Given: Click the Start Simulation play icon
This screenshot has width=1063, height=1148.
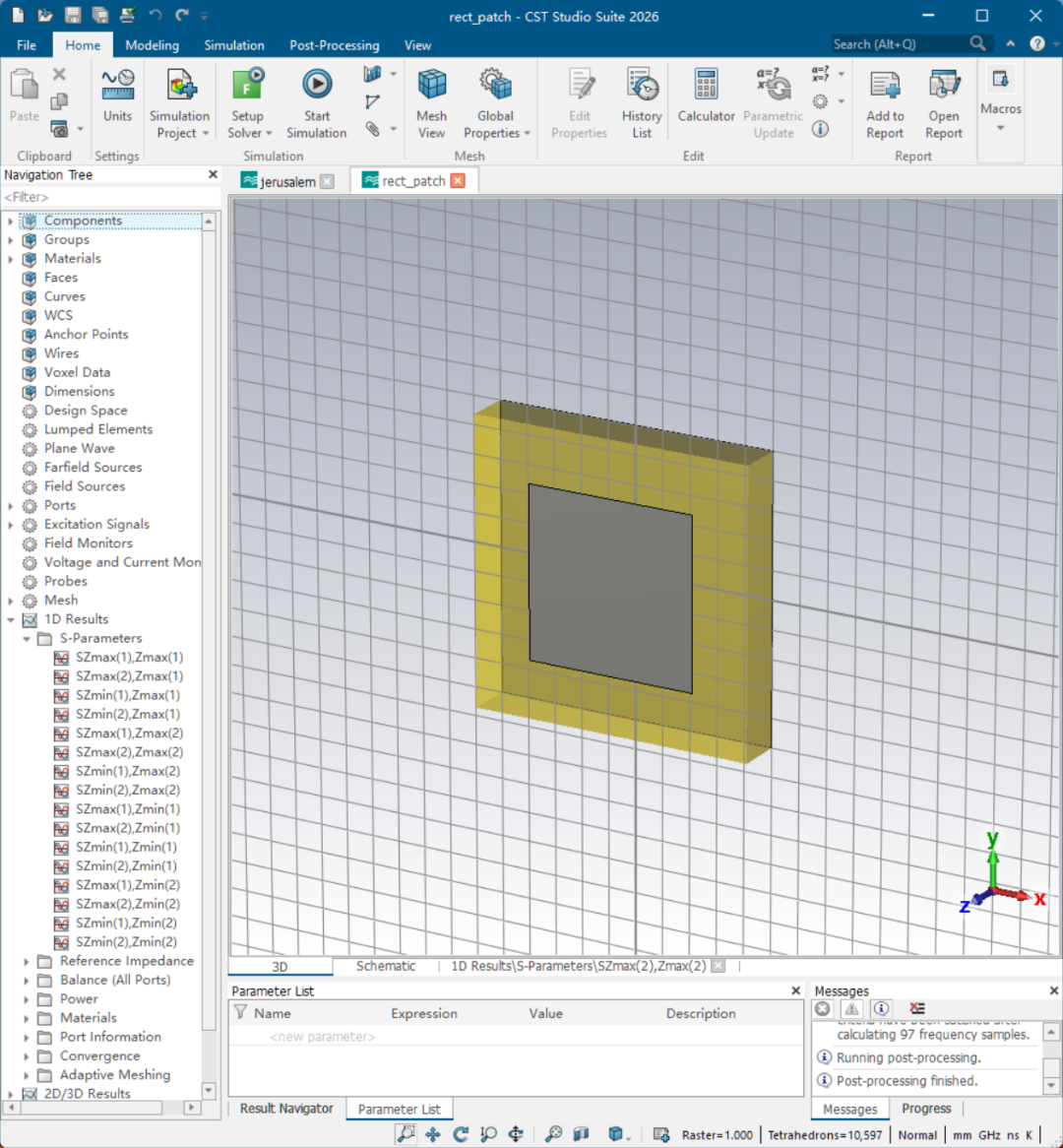Looking at the screenshot, I should (317, 85).
